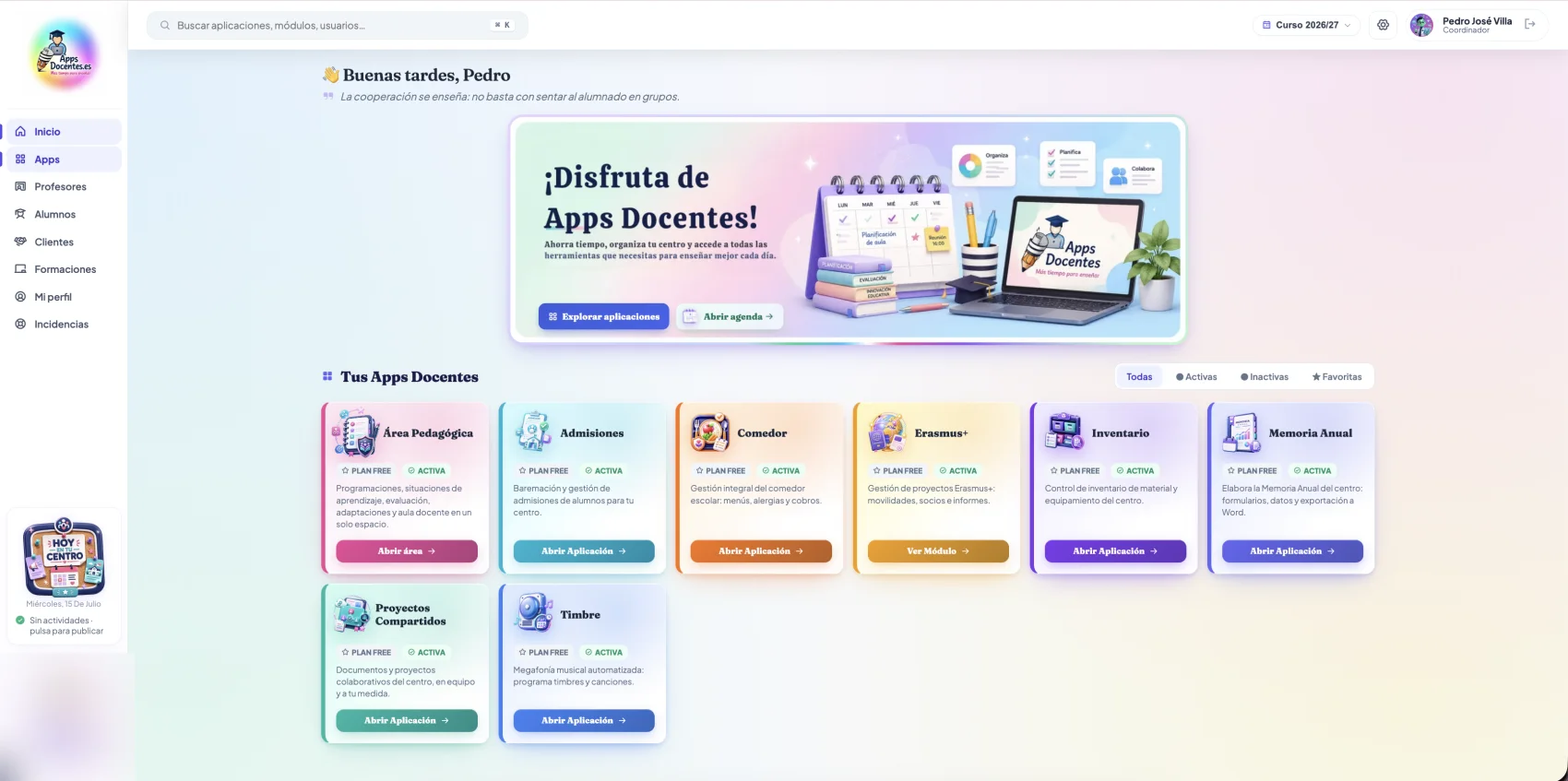
Task: Click the Profesores sidebar icon
Action: click(20, 186)
